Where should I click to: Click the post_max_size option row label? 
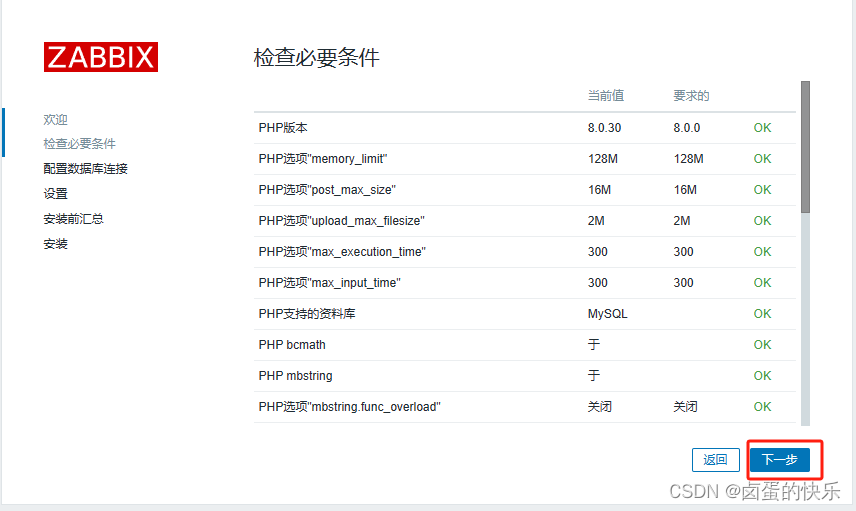(x=328, y=190)
